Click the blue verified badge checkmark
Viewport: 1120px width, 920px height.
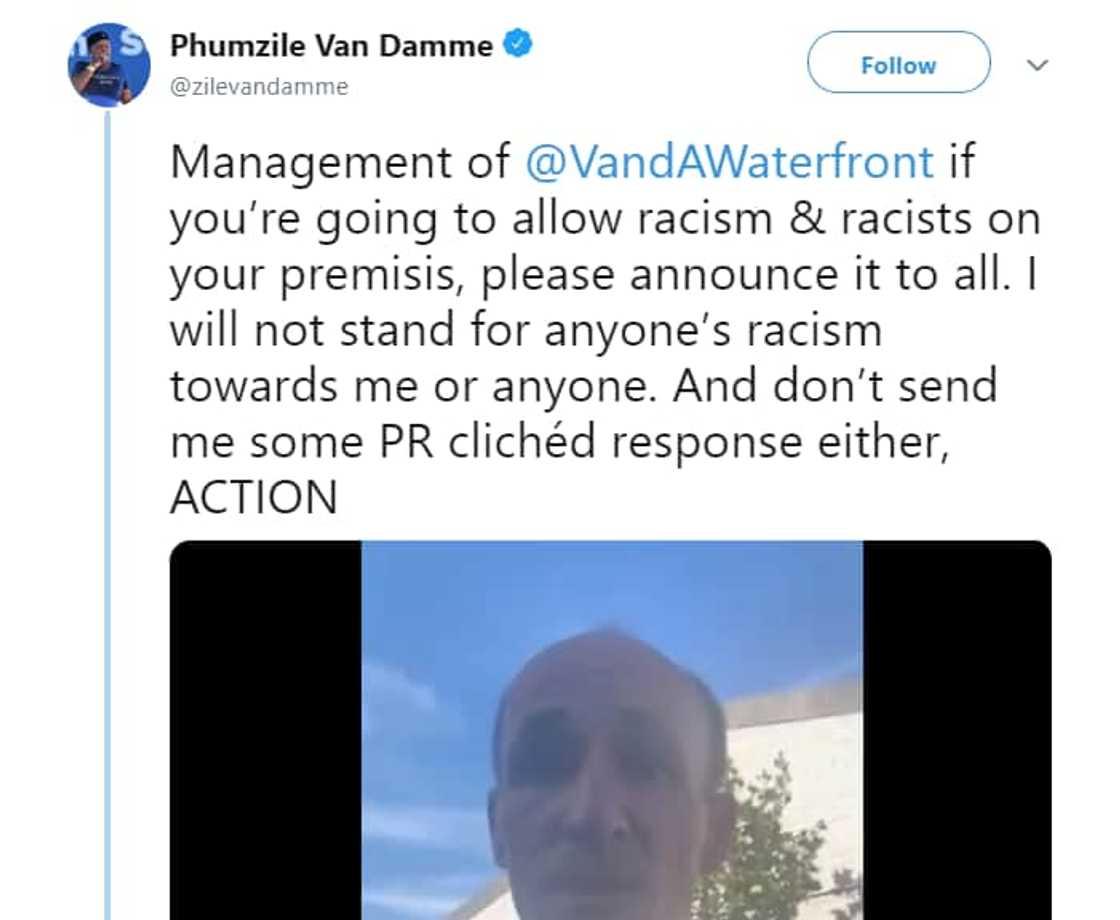tap(518, 44)
